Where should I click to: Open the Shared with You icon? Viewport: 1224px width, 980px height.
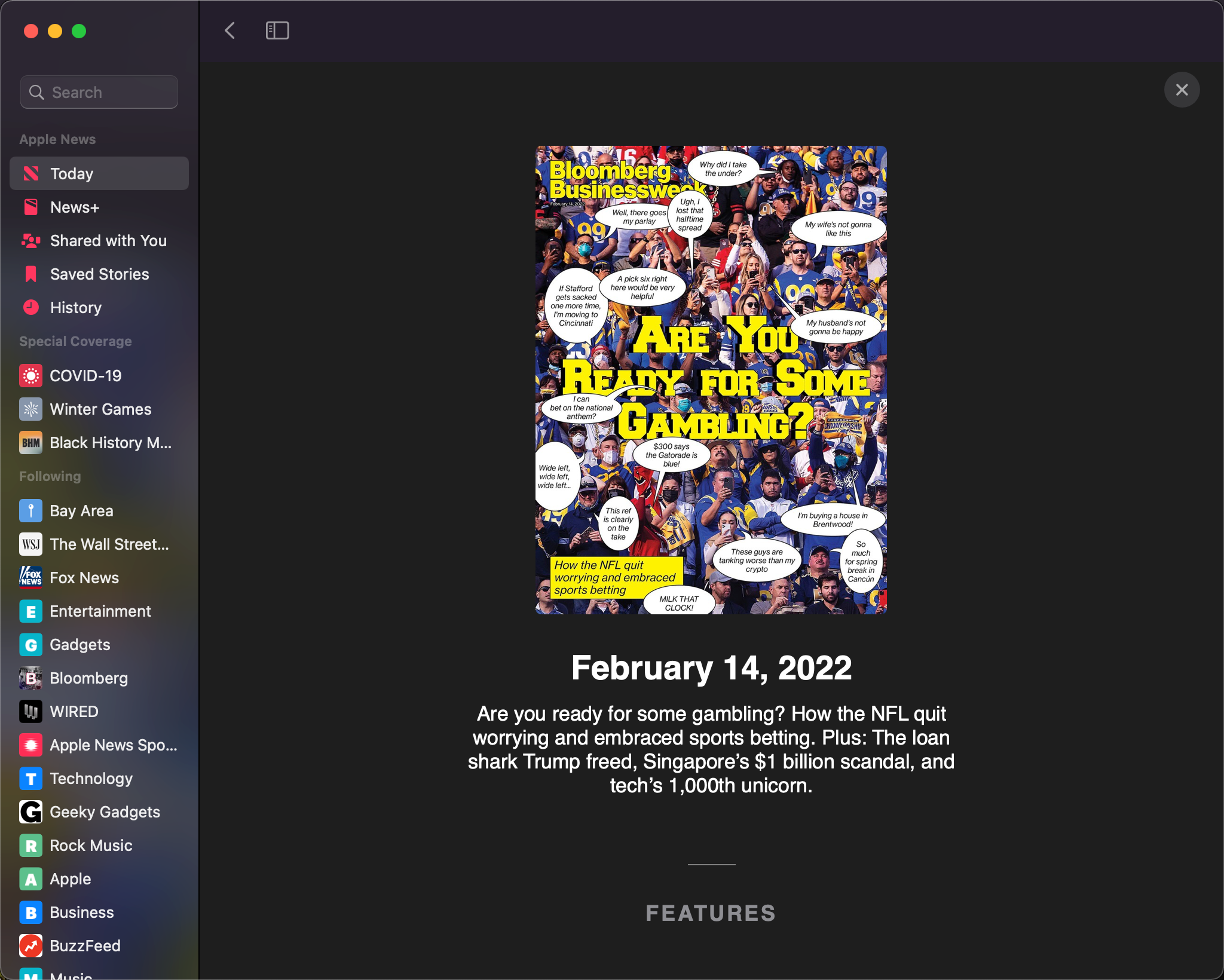pyautogui.click(x=30, y=241)
